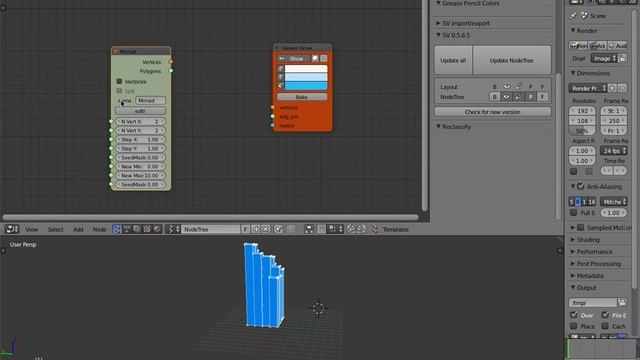This screenshot has width=640, height=360.
Task: Click the Step X value field
Action: click(x=140, y=140)
